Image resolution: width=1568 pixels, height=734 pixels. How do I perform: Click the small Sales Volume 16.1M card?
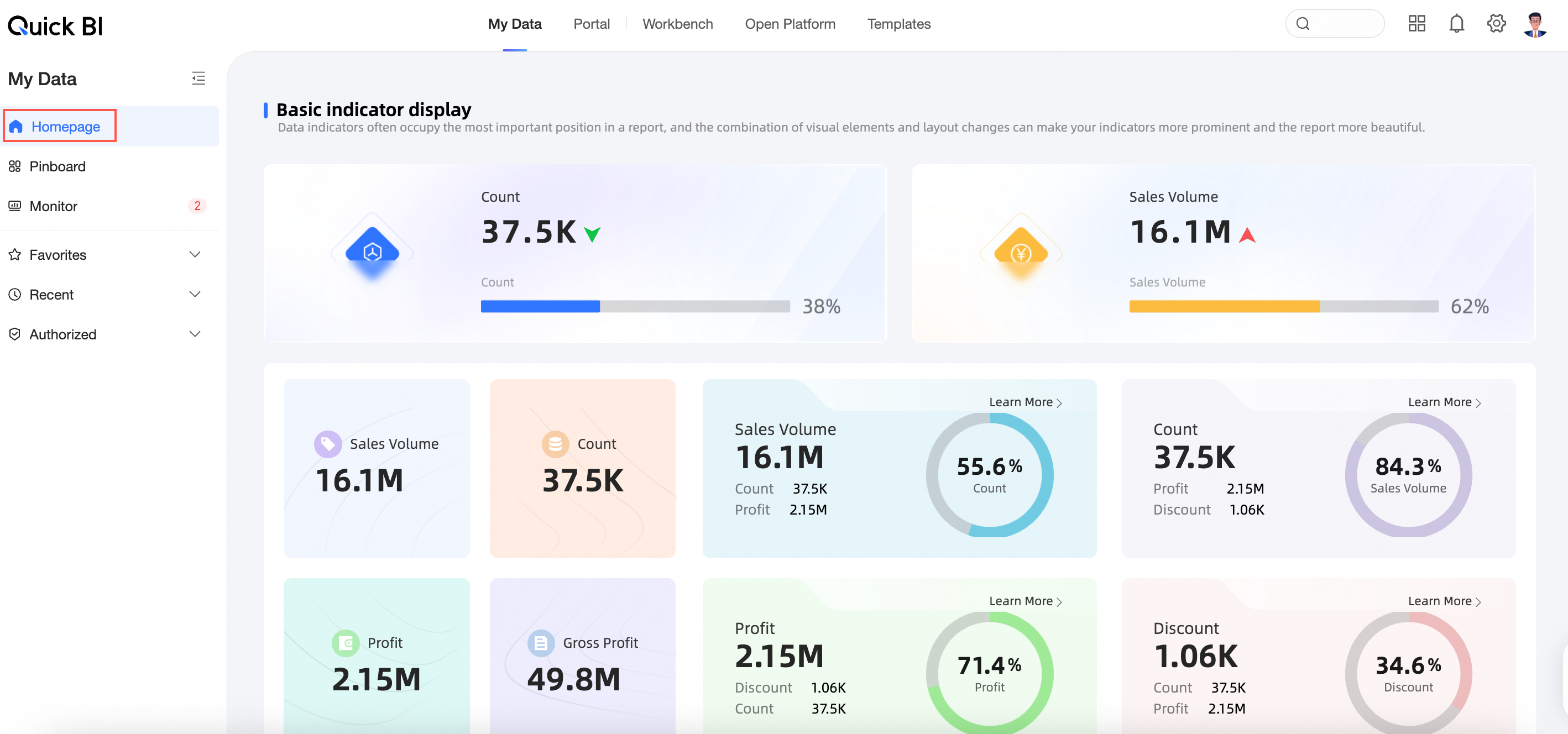376,469
